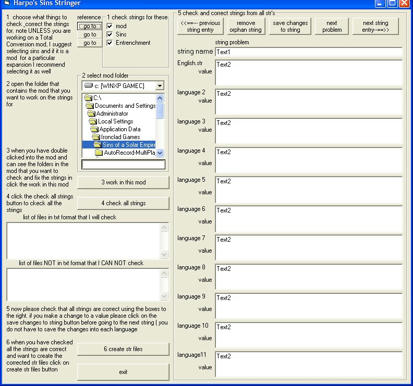
Task: Toggle the Sins checkbox
Action: [x=109, y=34]
